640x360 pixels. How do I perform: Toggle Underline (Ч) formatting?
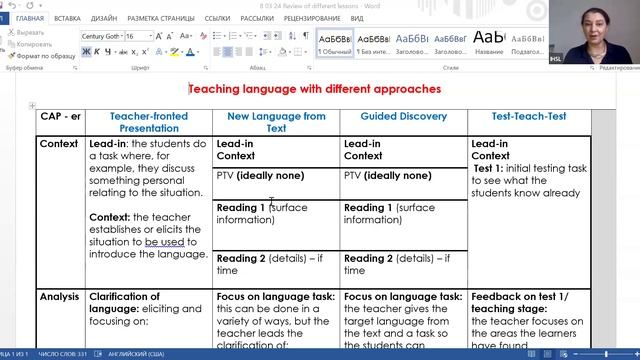(108, 52)
